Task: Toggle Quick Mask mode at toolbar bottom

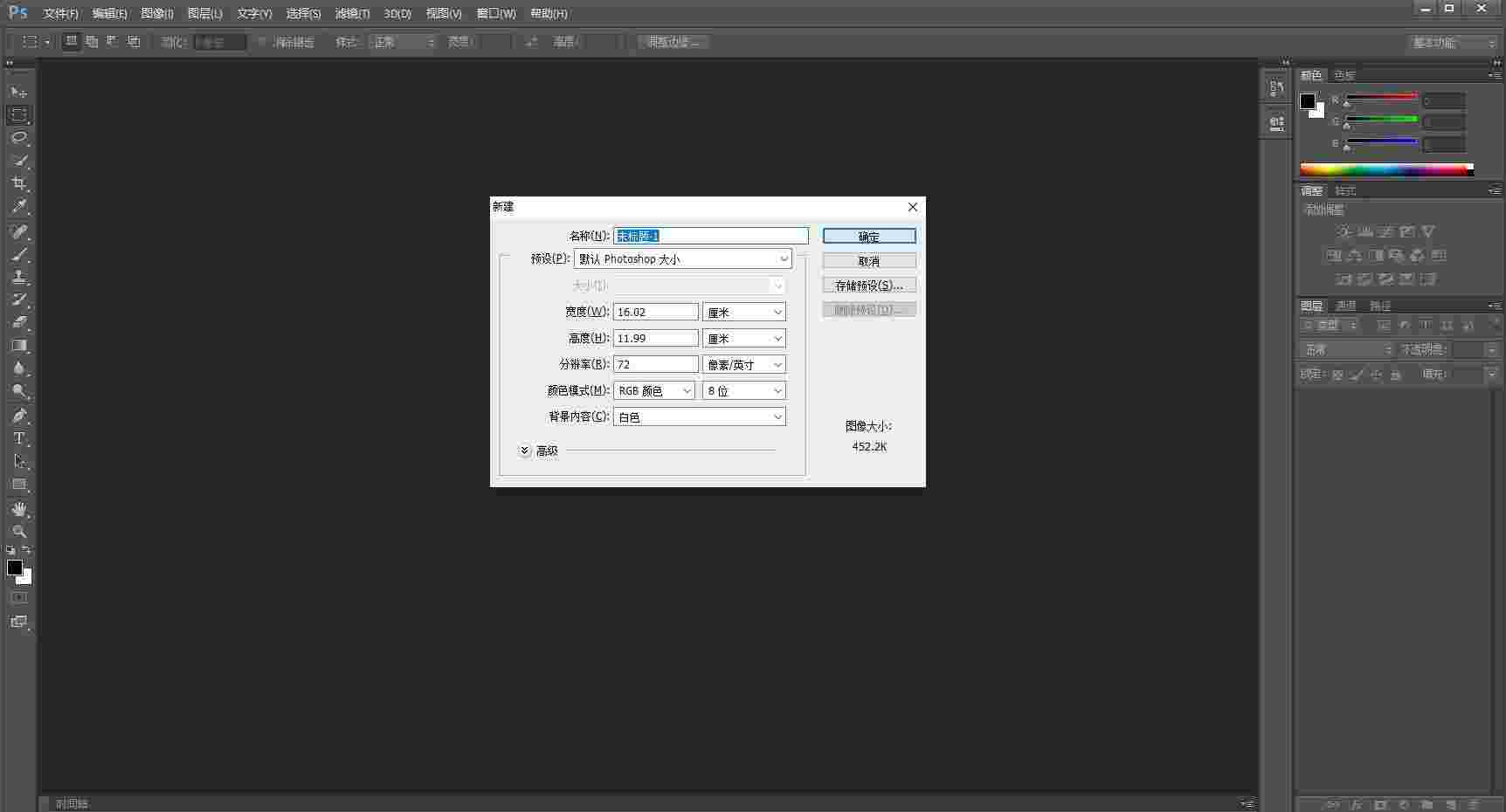Action: click(x=19, y=597)
